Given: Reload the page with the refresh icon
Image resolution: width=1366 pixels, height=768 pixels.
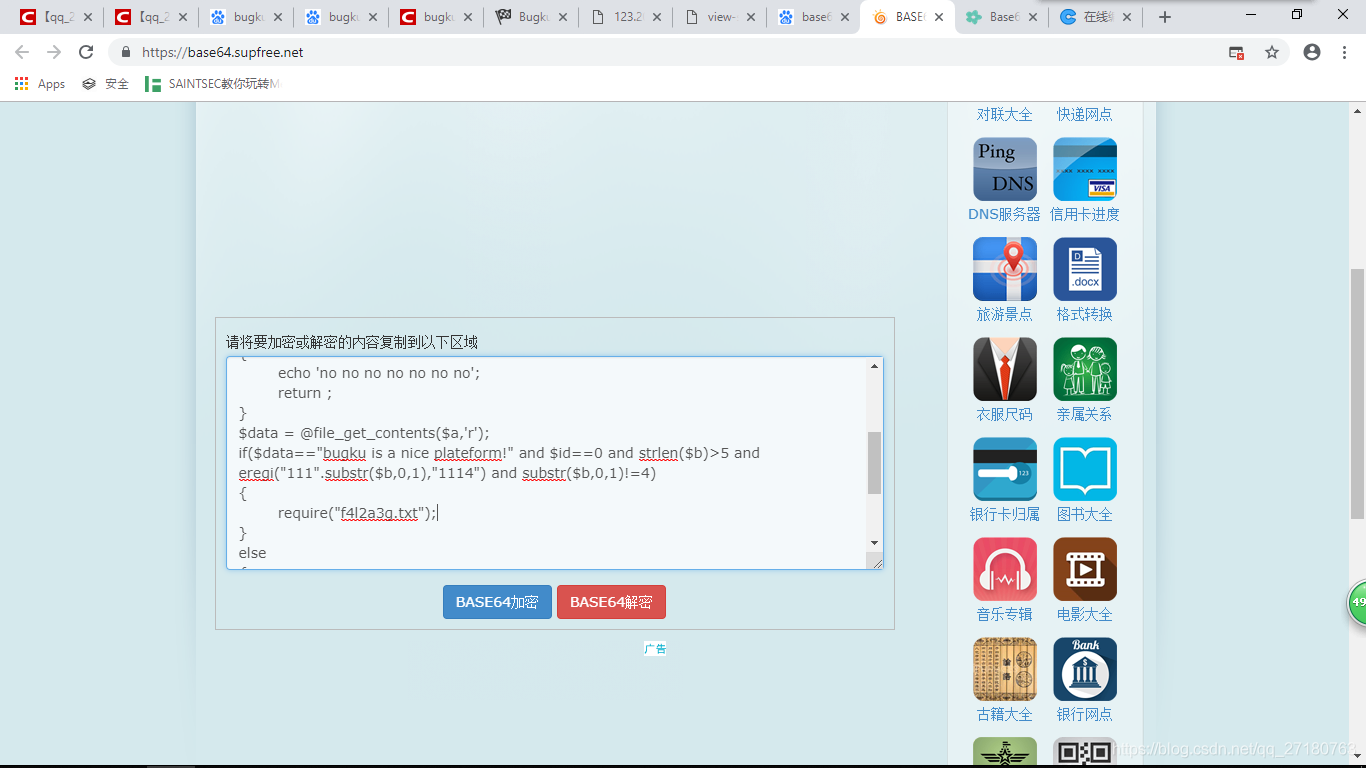Looking at the screenshot, I should click(86, 52).
